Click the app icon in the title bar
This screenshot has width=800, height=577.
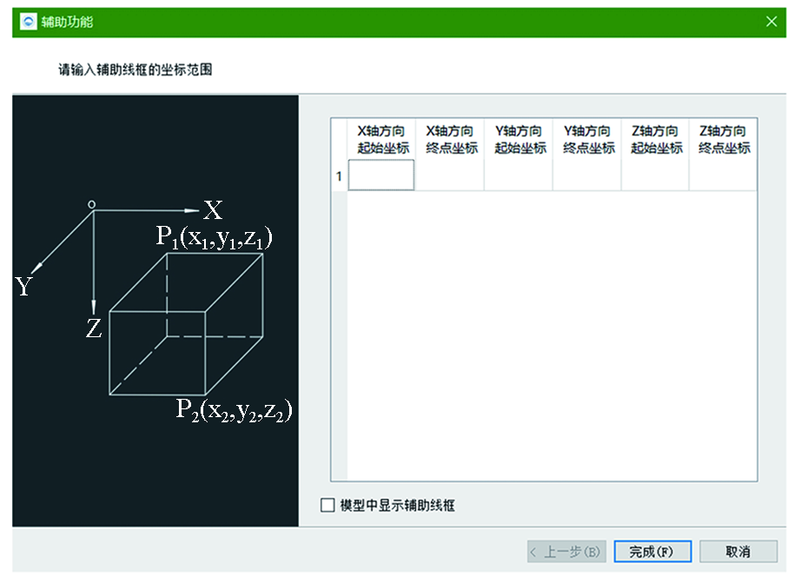click(28, 21)
